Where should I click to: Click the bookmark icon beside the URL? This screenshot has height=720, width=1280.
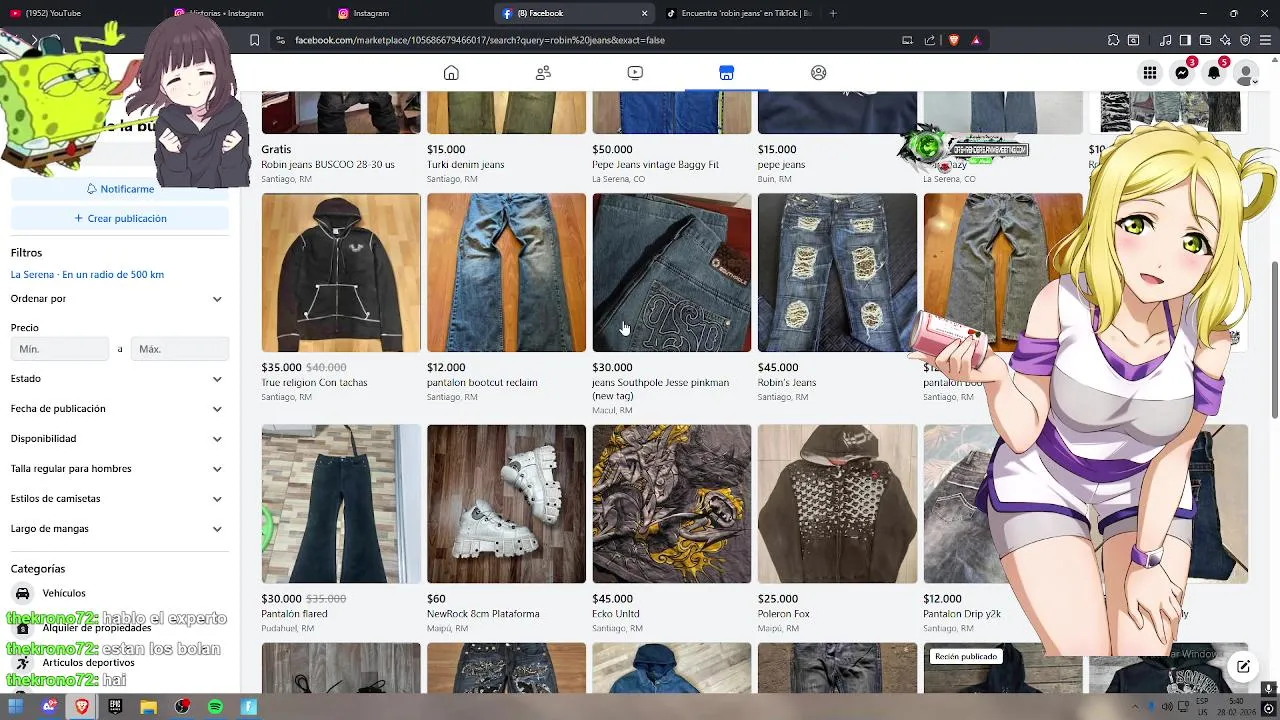[x=255, y=40]
